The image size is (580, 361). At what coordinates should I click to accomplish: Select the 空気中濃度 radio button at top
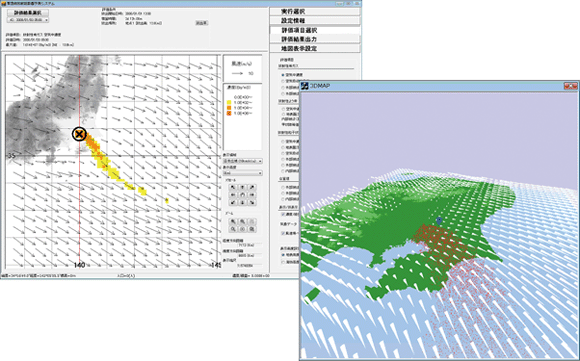pyautogui.click(x=283, y=75)
